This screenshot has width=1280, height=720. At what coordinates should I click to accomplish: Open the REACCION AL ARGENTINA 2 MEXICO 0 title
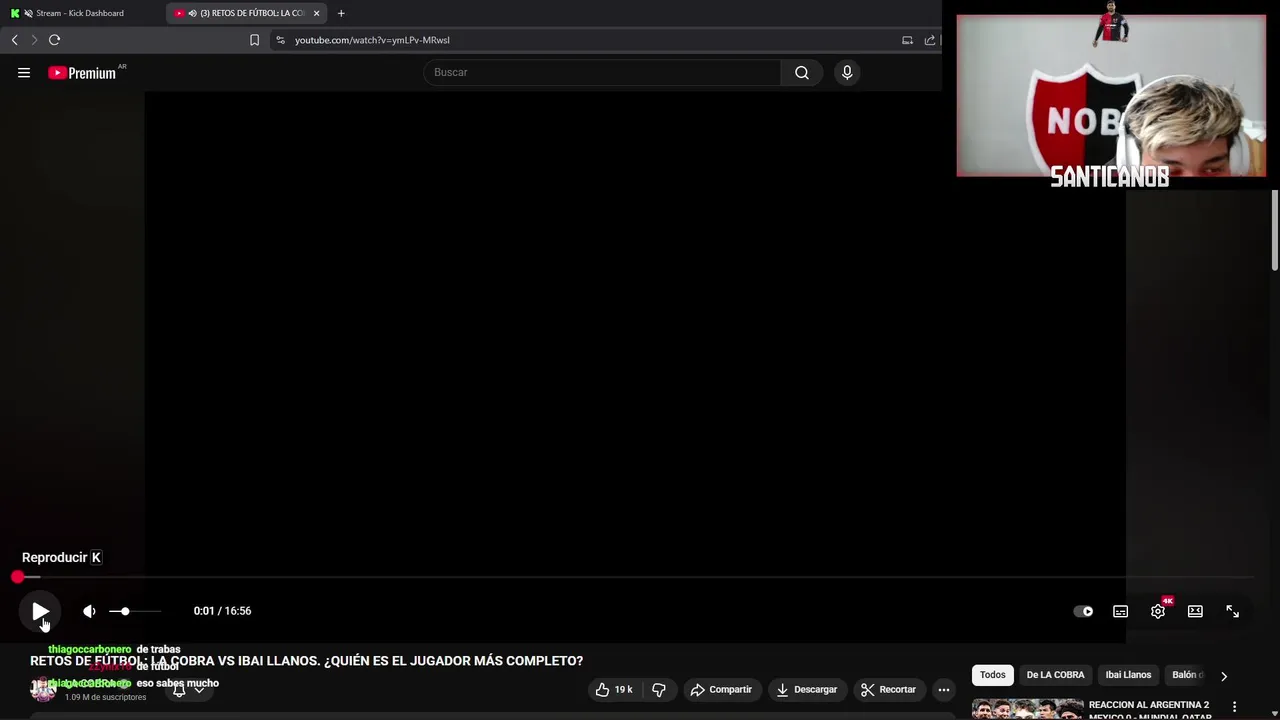click(1150, 710)
